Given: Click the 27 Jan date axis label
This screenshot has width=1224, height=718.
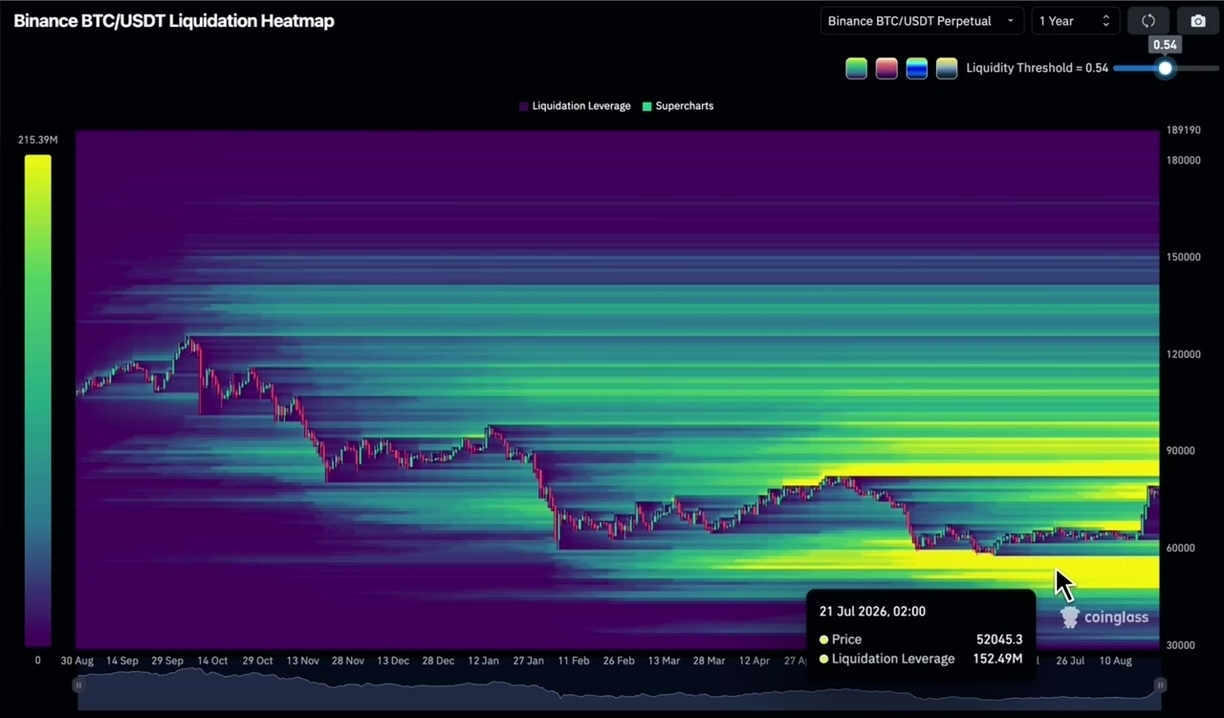Looking at the screenshot, I should coord(528,661).
